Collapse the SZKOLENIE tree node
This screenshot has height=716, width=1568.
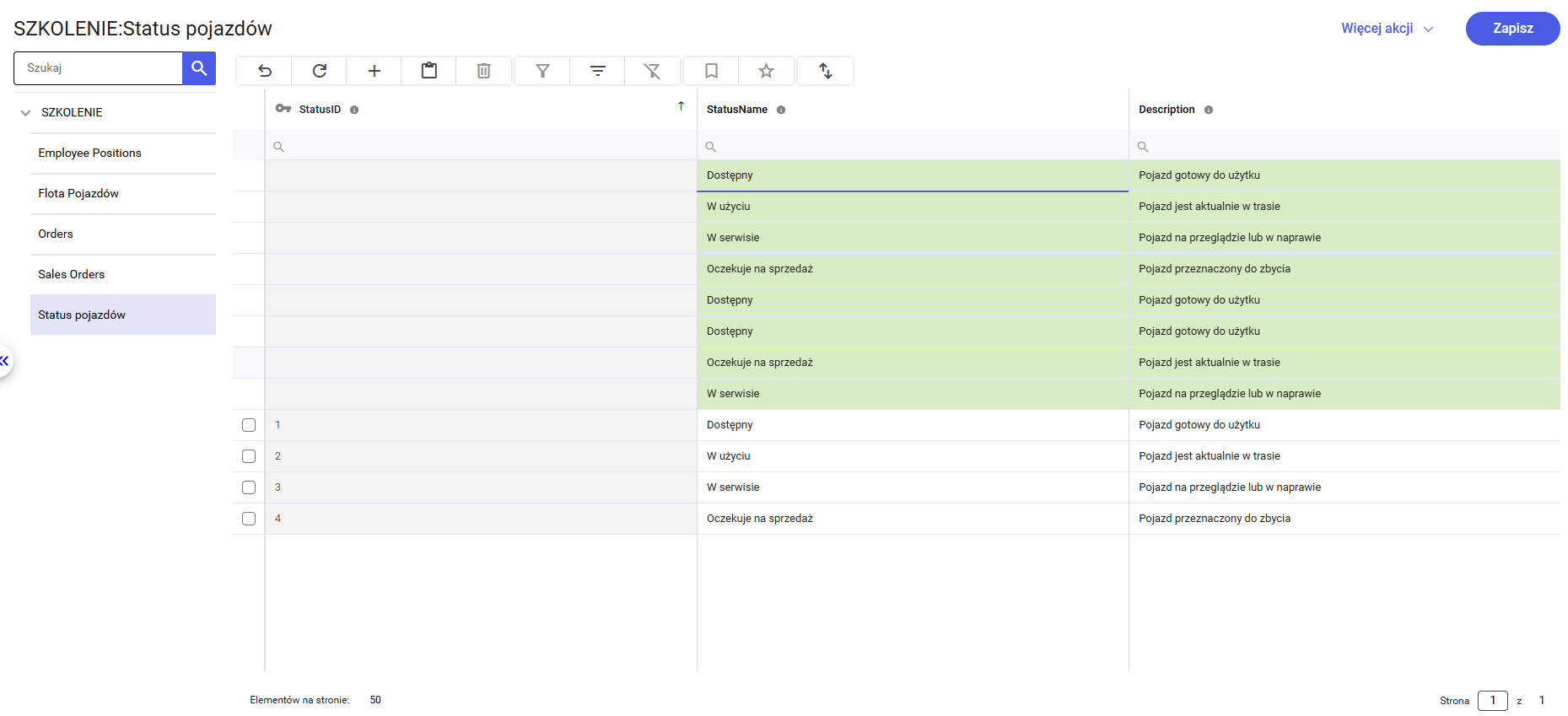[25, 112]
